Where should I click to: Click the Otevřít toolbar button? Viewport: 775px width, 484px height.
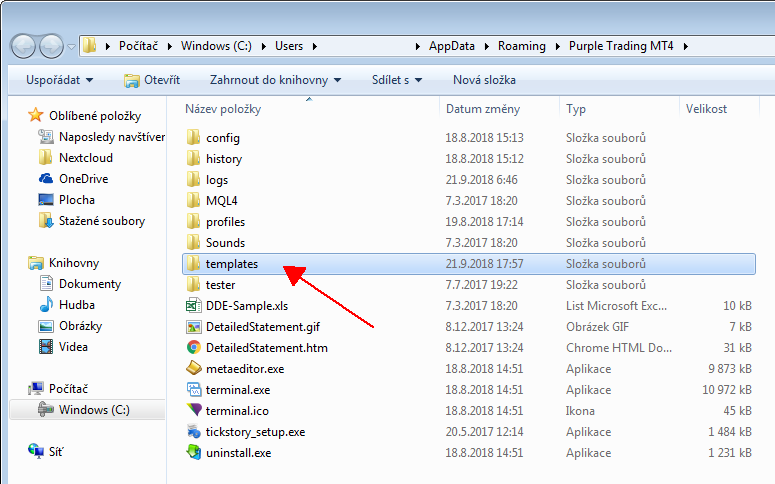(152, 80)
